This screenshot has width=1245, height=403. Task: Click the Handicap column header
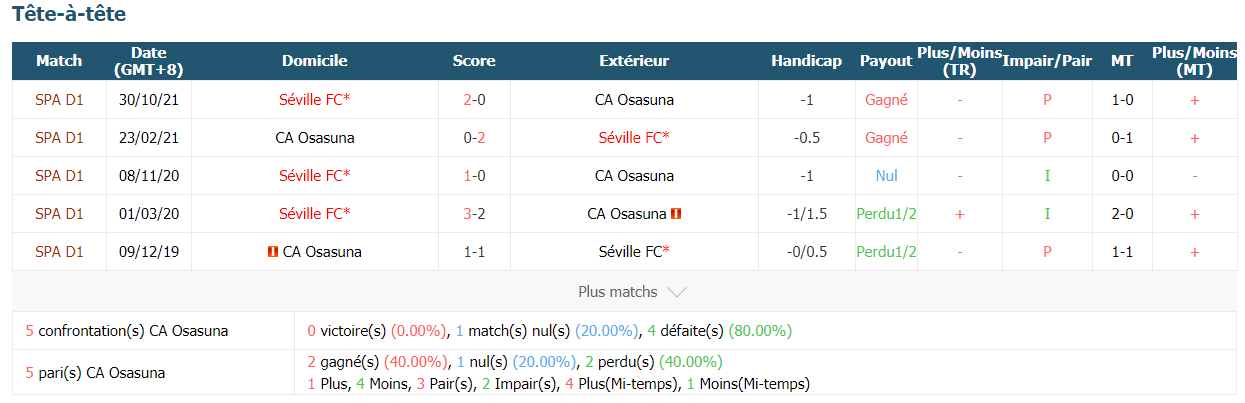807,61
